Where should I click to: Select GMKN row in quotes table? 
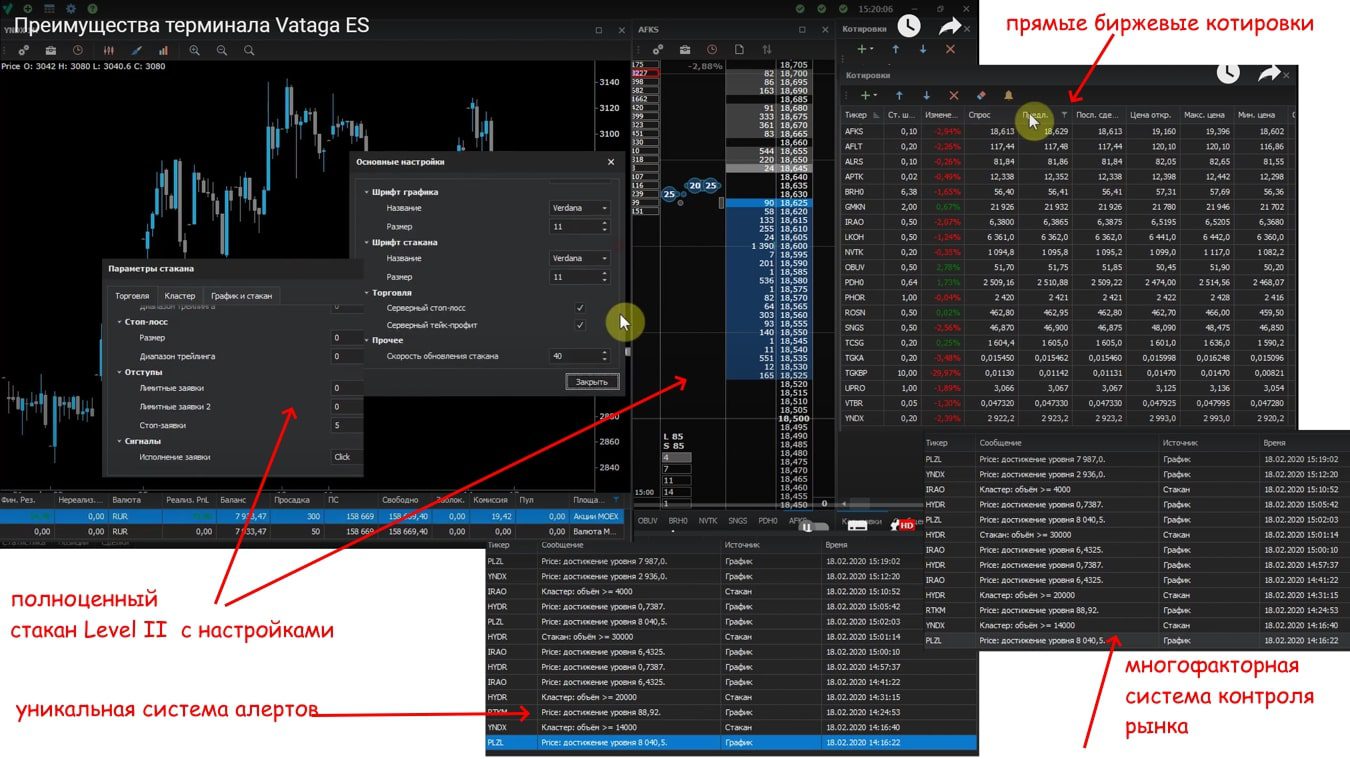click(1069, 207)
